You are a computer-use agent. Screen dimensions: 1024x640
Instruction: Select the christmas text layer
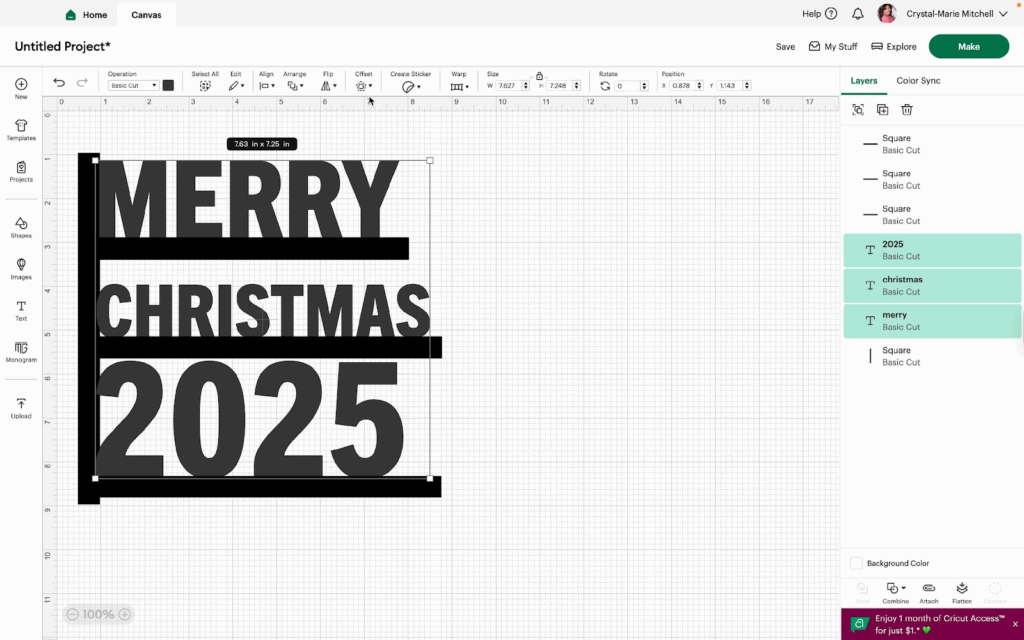point(932,285)
